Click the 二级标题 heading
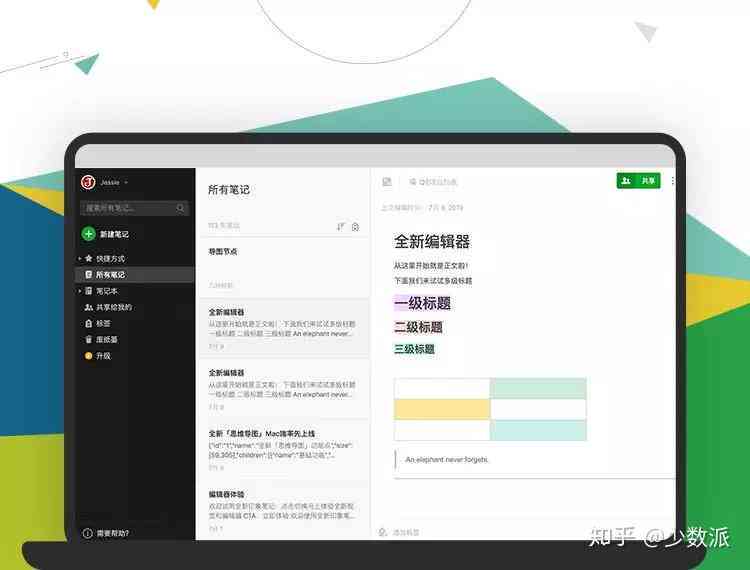Viewport: 750px width, 570px height. [419, 327]
